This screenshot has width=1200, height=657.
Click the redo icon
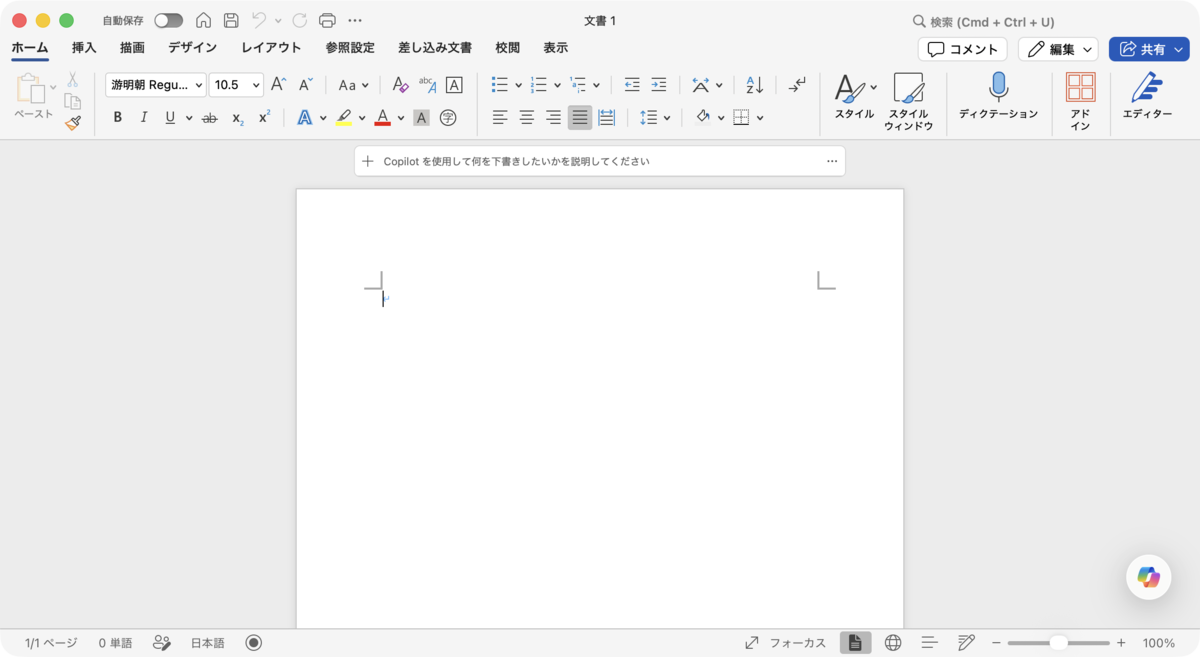(x=299, y=21)
